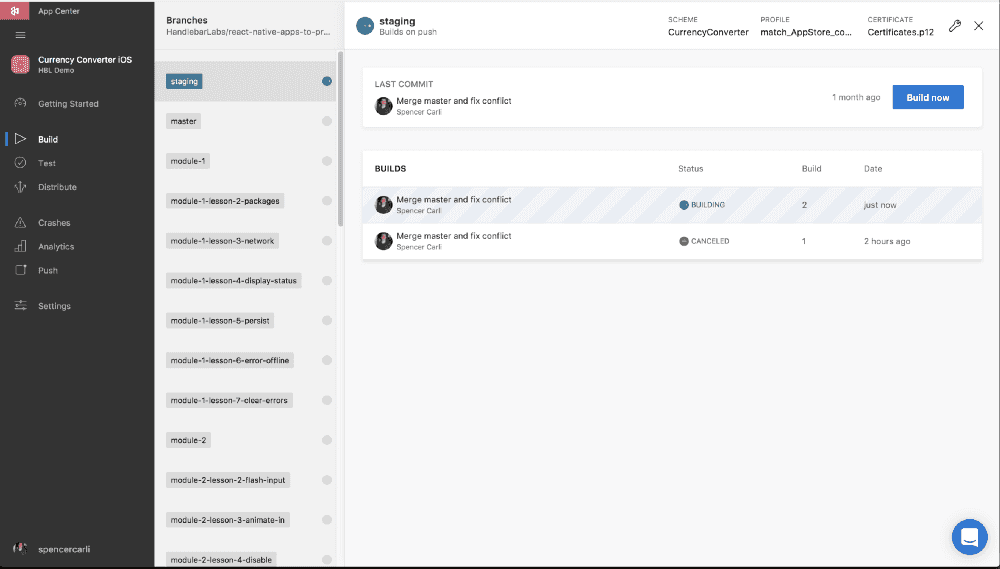Open build 2 with BUILDING status
The height and width of the screenshot is (569, 1000).
point(672,205)
